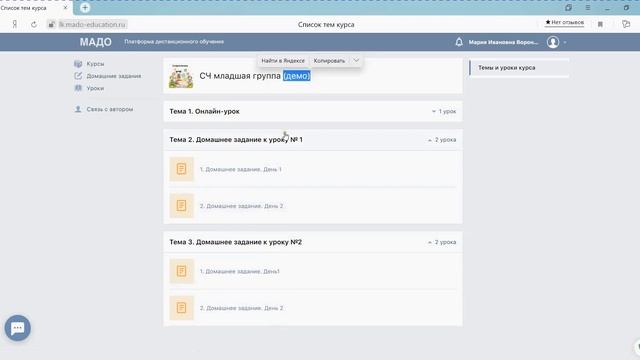640x360 pixels.
Task: Click the Домашние задания pencil icon
Action: coord(78,76)
